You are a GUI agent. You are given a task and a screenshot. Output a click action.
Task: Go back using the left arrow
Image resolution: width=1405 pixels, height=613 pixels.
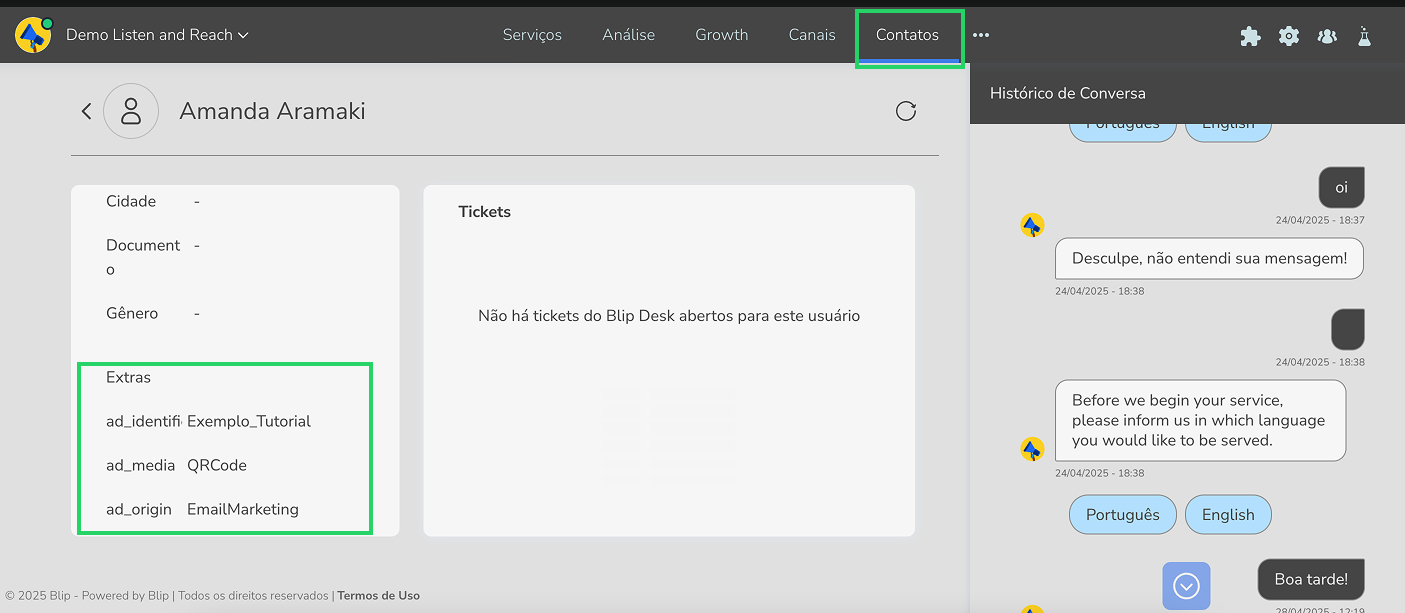[86, 111]
